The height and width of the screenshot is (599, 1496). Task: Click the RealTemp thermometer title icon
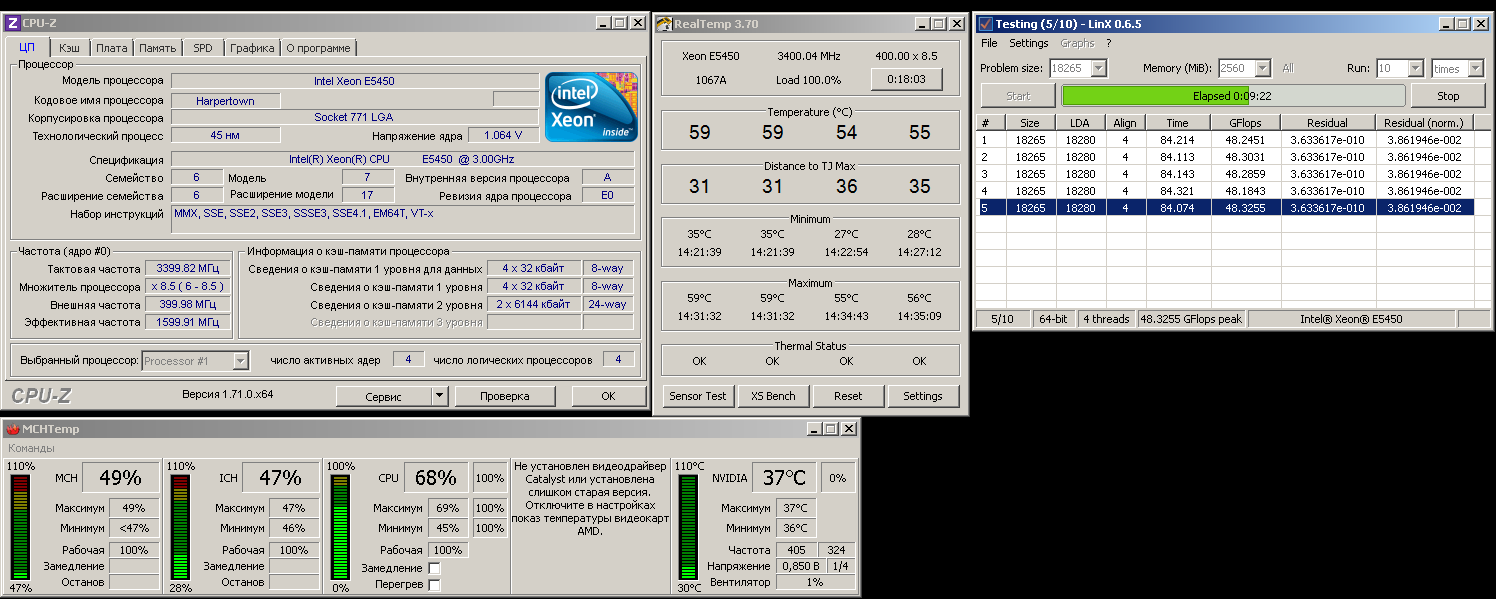click(664, 24)
